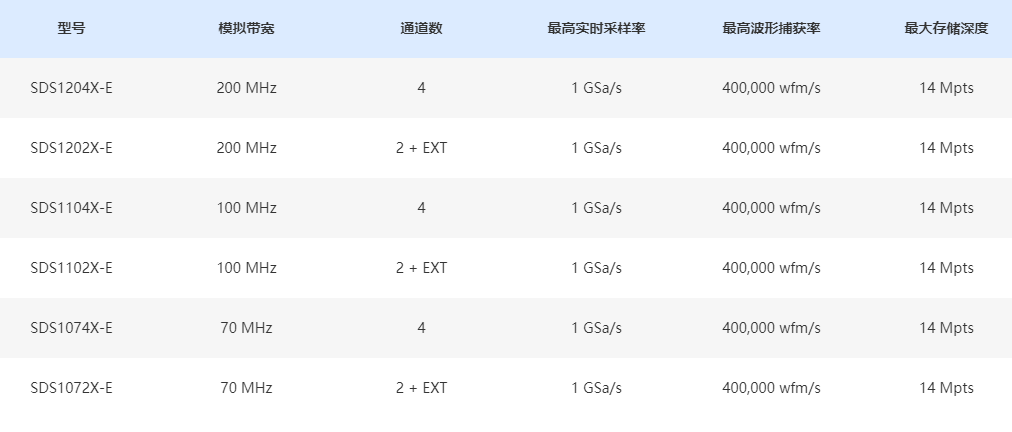Select the 1 GSa/s cell in SDS1102X-E row
The width and height of the screenshot is (1012, 432).
(x=596, y=268)
